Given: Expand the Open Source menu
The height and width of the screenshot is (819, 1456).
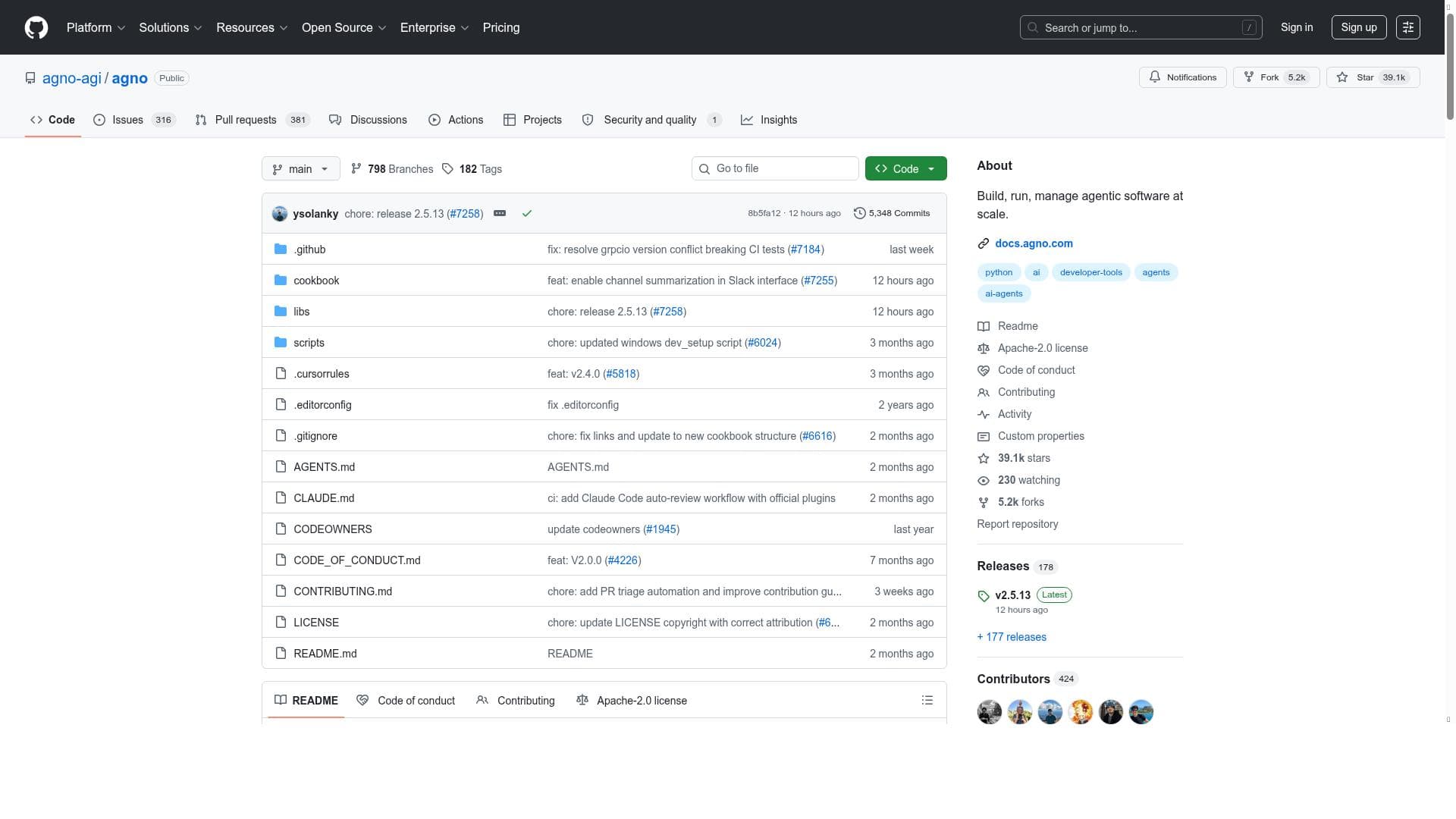Looking at the screenshot, I should click(344, 27).
